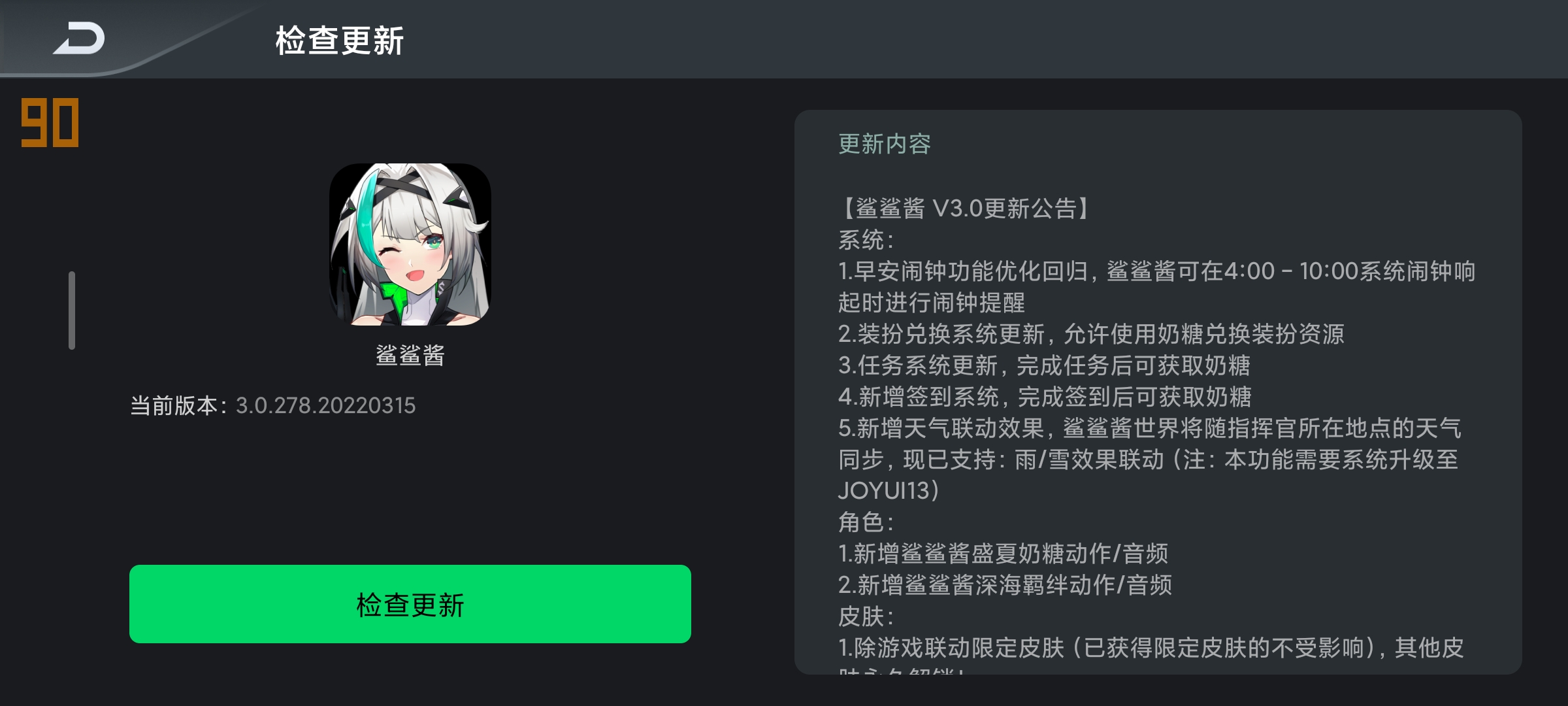The image size is (1568, 706).
Task: Tap the gray side panel handle bar
Action: (72, 311)
